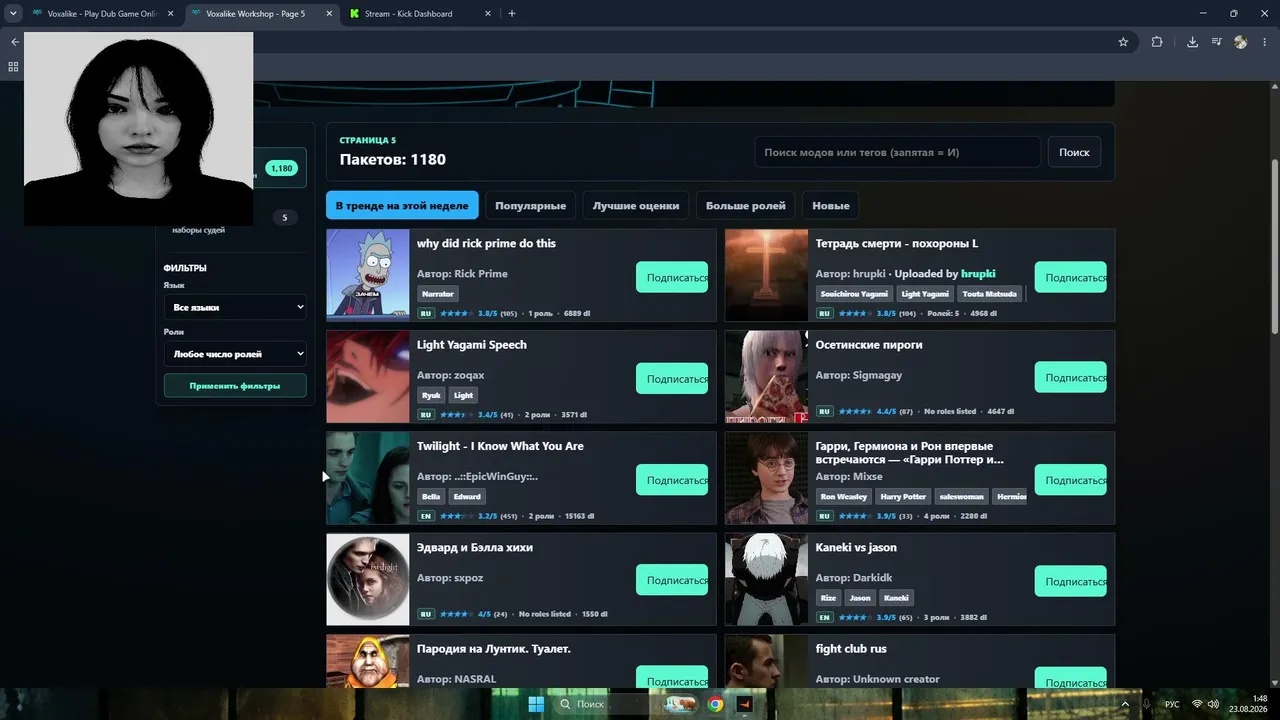Click the 'Применить фильтры' button
This screenshot has width=1280, height=720.
[235, 385]
